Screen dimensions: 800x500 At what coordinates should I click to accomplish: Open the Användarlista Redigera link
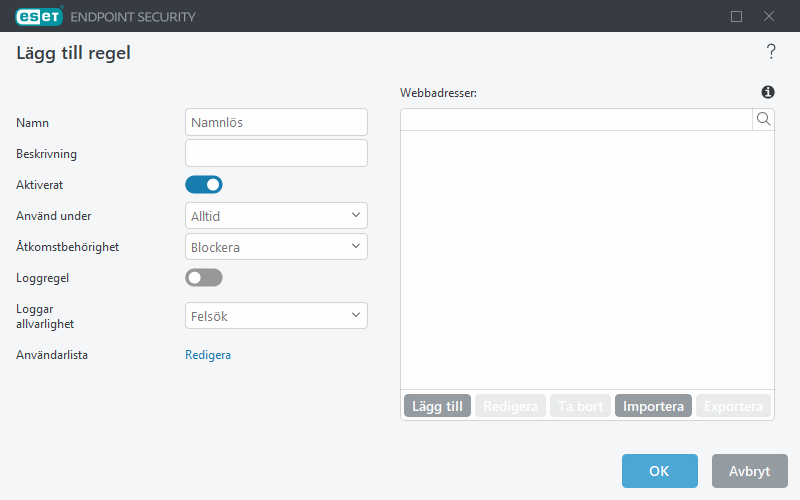208,355
